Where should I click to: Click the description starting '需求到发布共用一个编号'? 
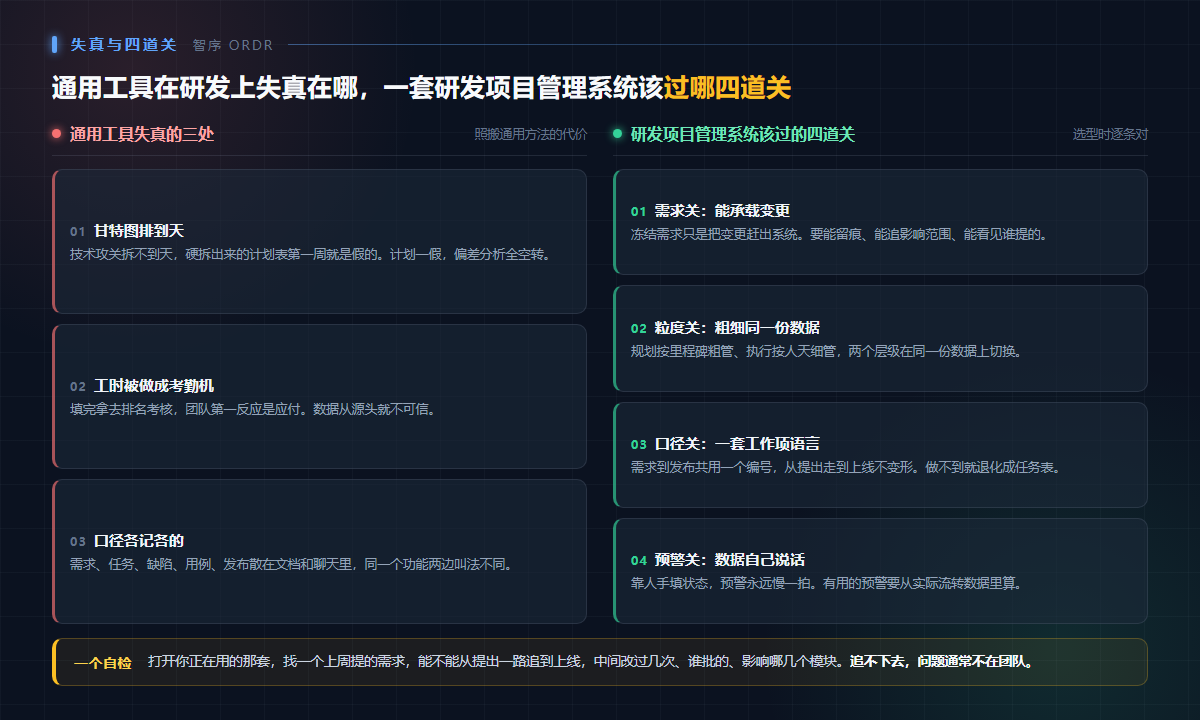[x=845, y=466]
